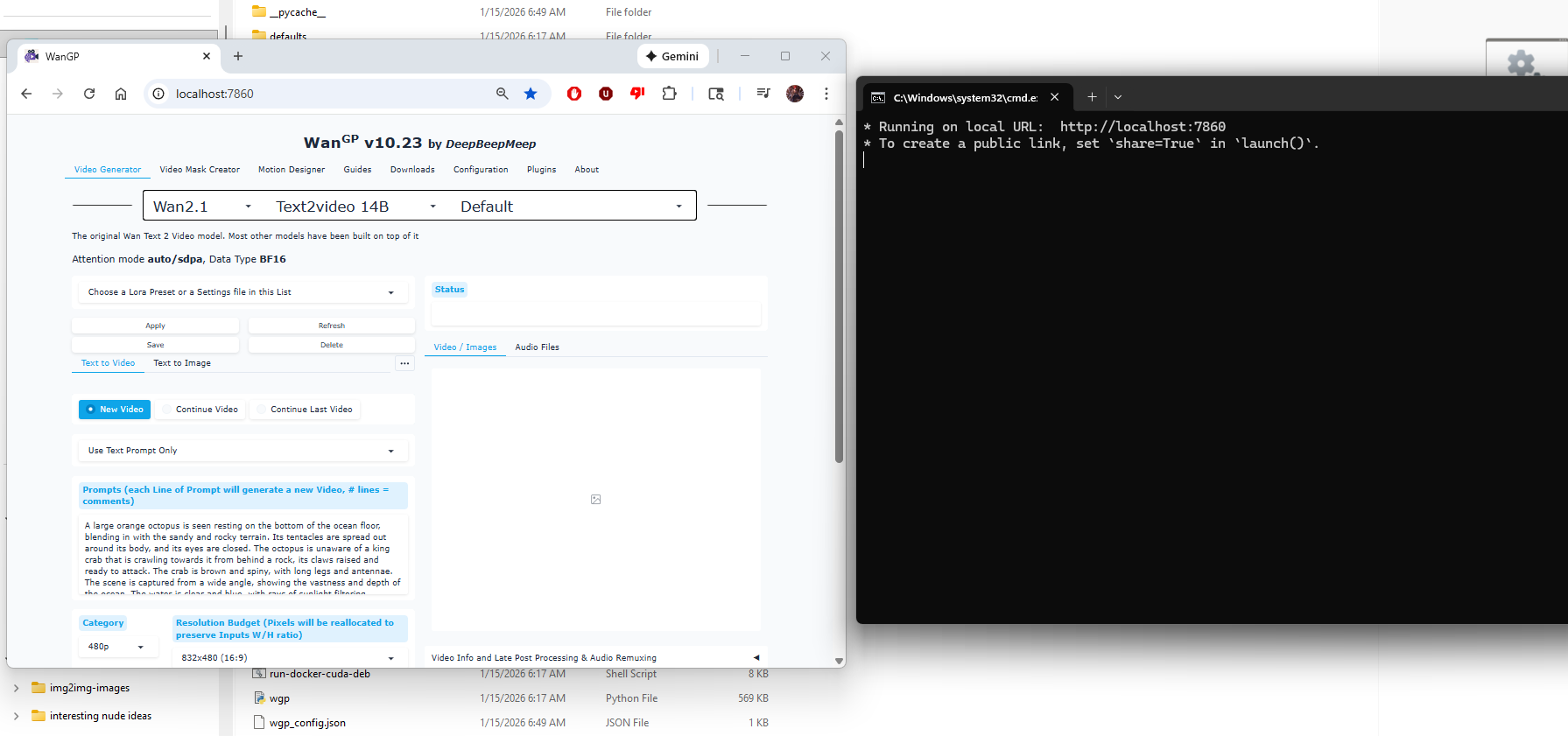This screenshot has width=1568, height=736.
Task: Expand the img2img-images tree folder
Action: click(16, 688)
